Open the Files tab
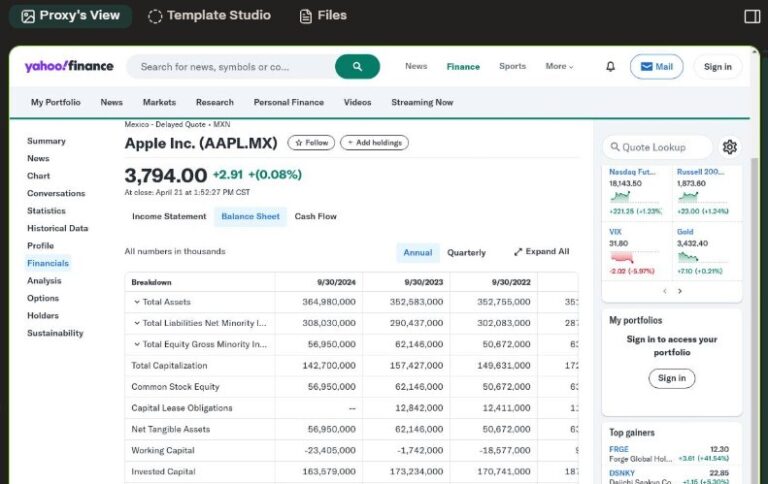The height and width of the screenshot is (484, 768). tap(323, 16)
